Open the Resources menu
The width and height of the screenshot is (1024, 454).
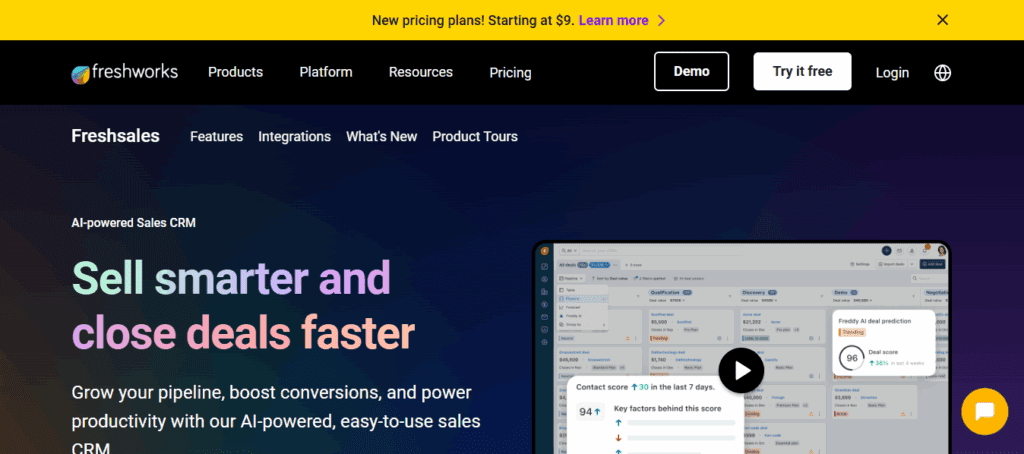[x=421, y=72]
